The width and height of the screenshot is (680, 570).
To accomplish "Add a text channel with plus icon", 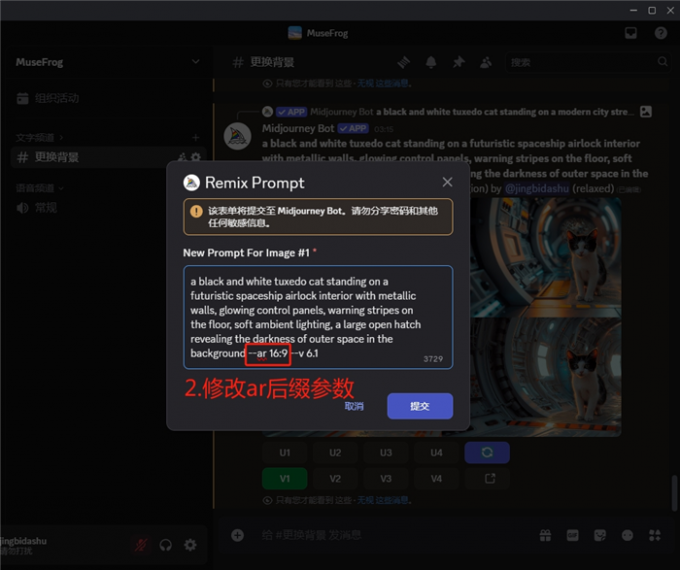I will [x=196, y=138].
